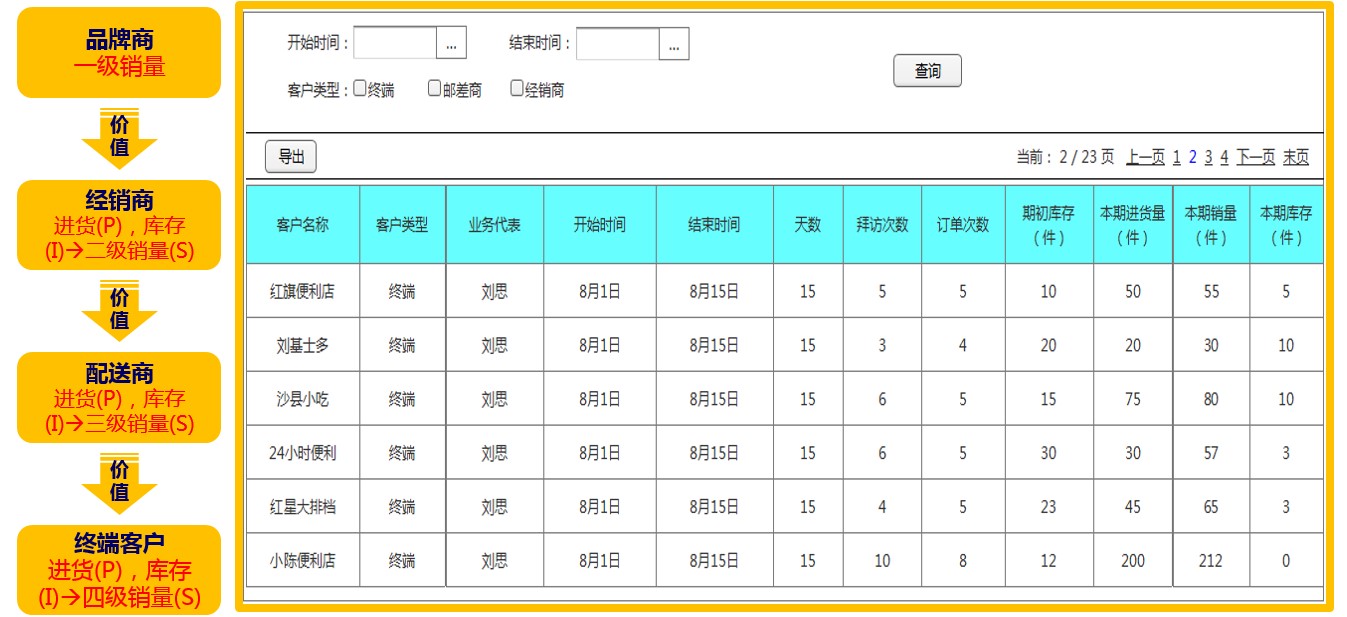Viewport: 1347px width, 617px height.
Task: Jump to last page via 末页
Action: pos(1296,157)
